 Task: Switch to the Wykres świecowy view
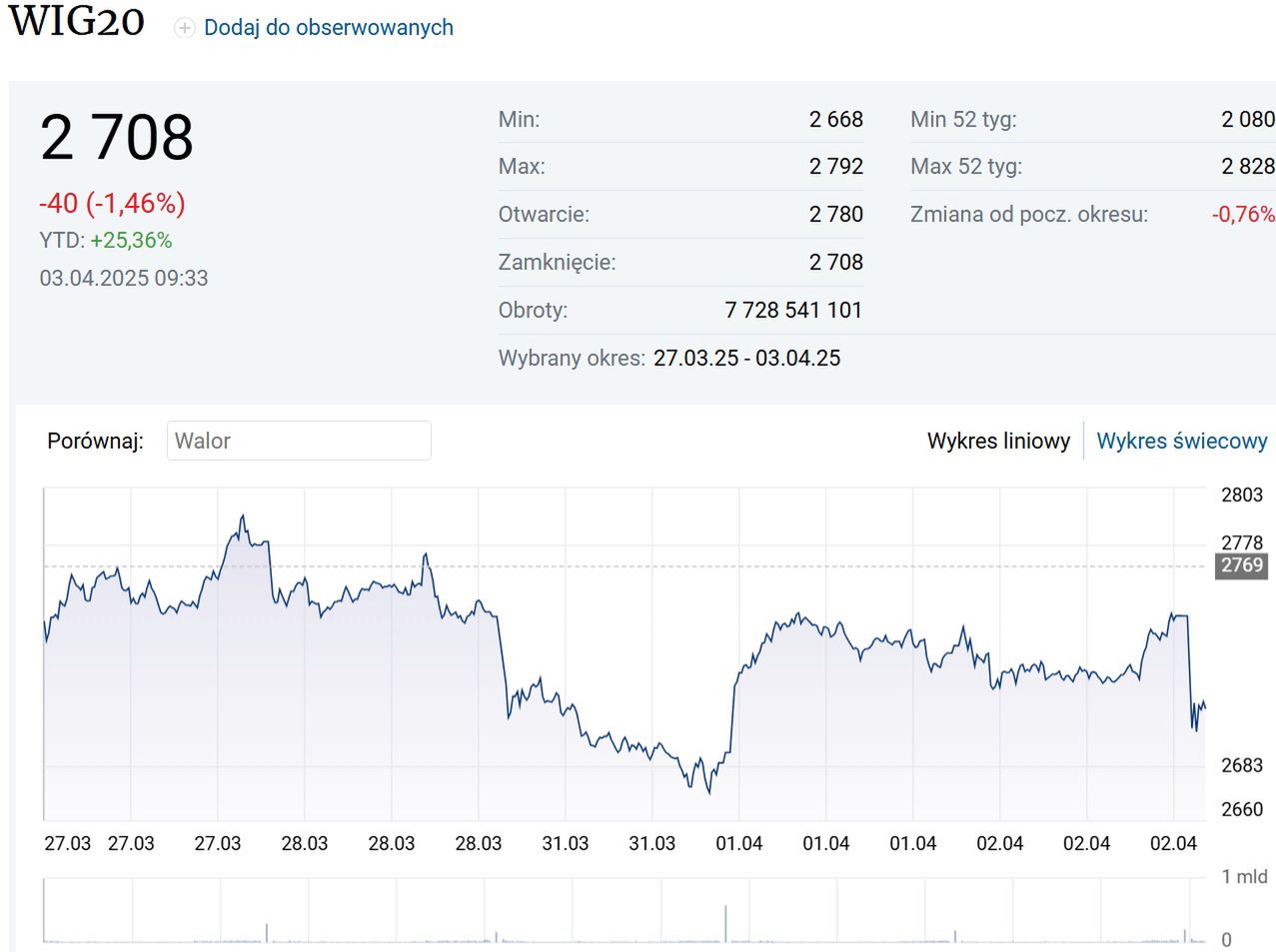coord(1181,441)
